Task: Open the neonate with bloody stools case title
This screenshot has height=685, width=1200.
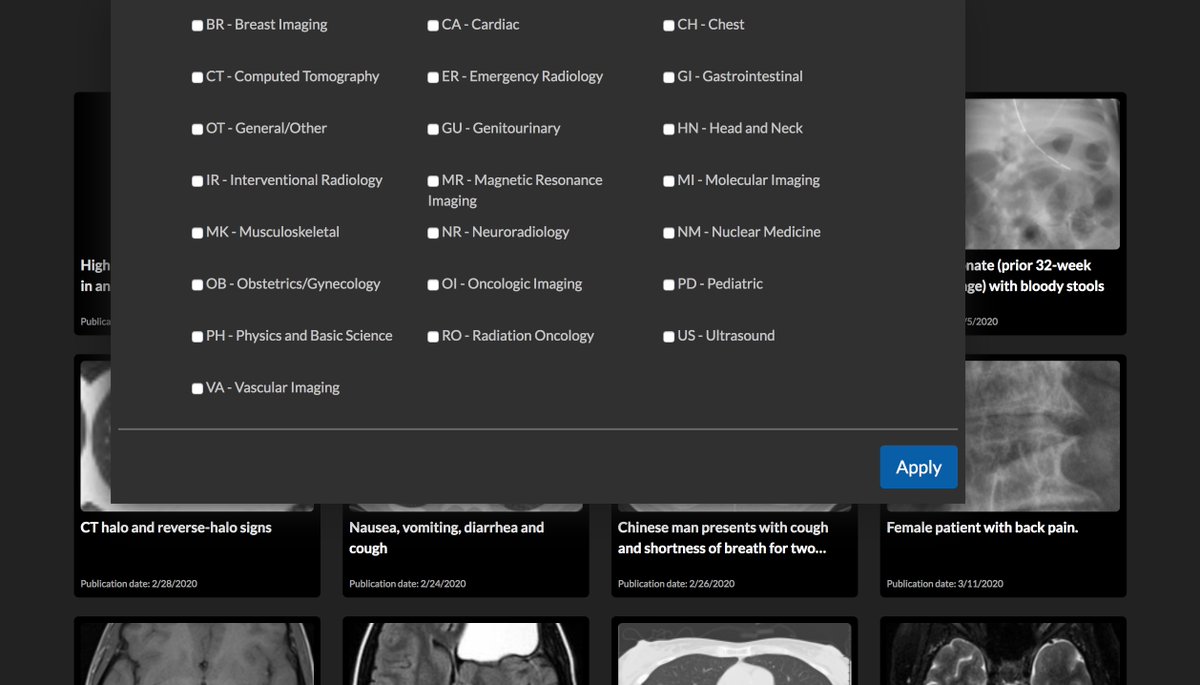Action: [x=1035, y=275]
